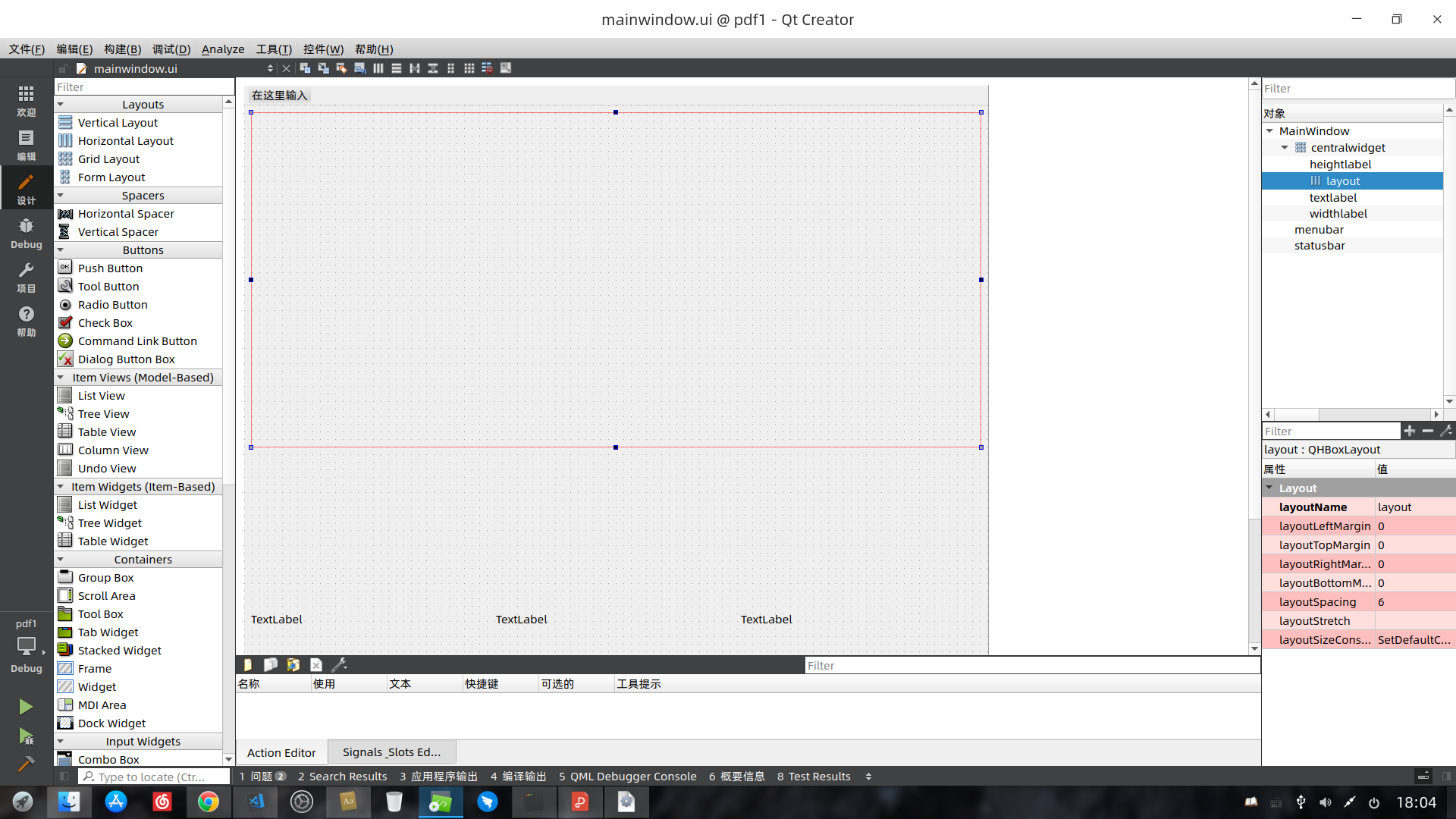Select the heightlabel object in tree
The image size is (1456, 819).
(x=1340, y=165)
